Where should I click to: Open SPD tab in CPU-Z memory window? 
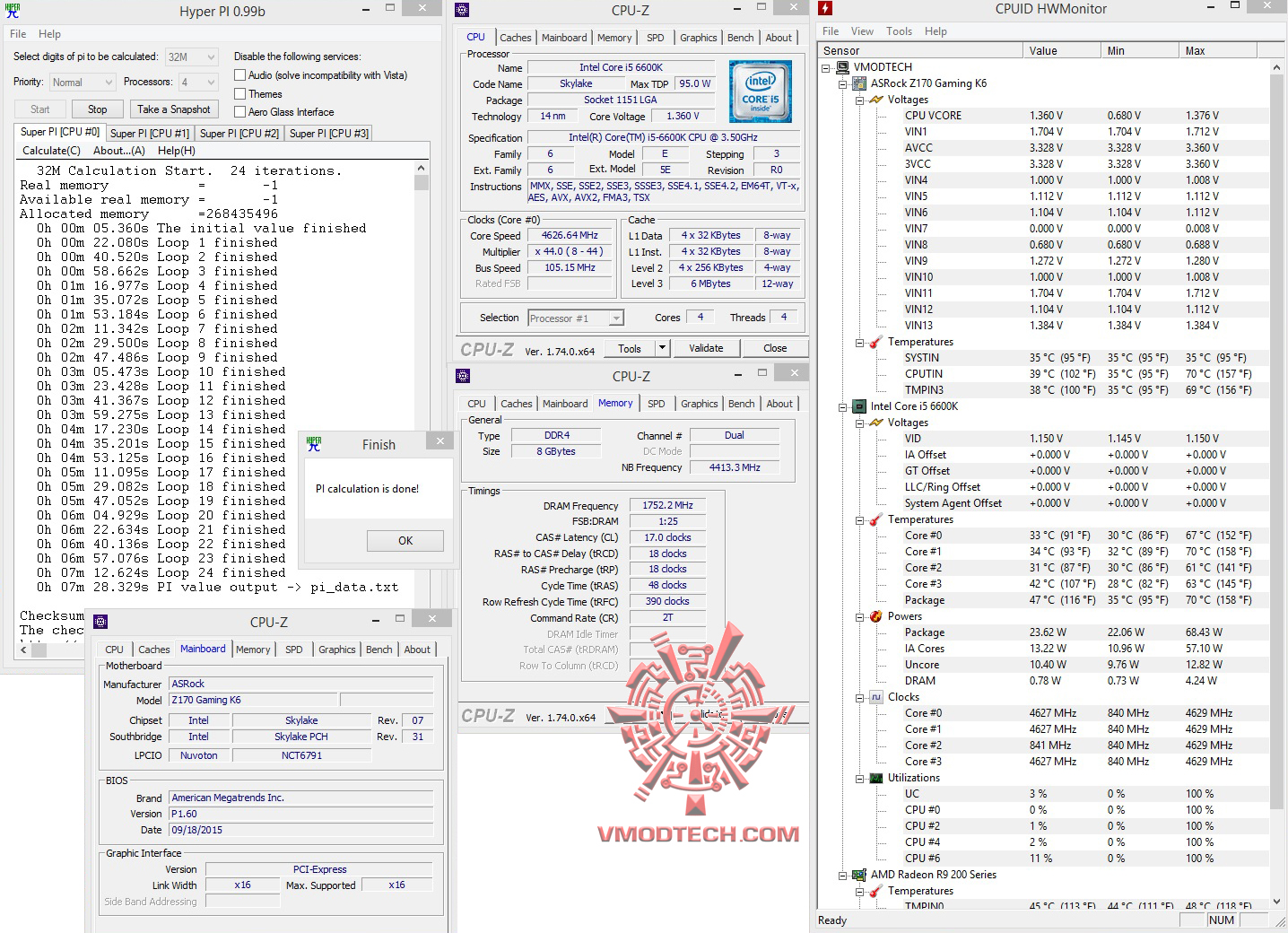point(657,404)
